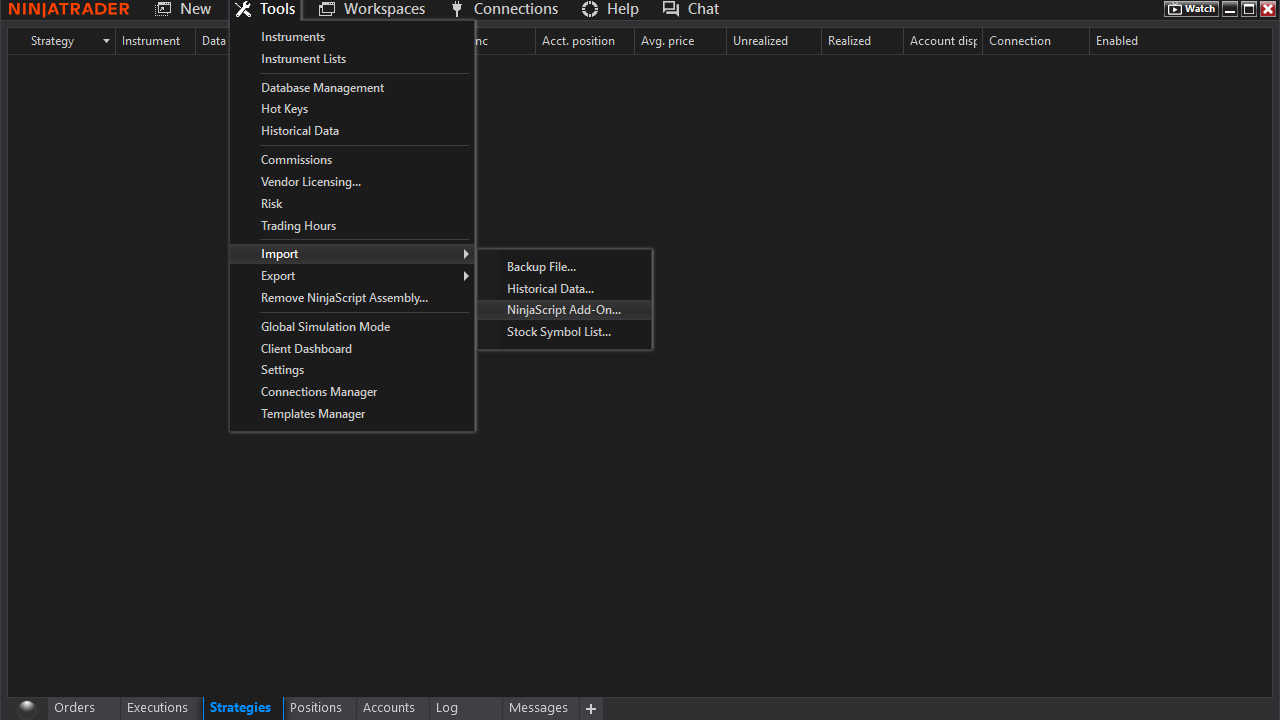
Task: Switch to the Log tab
Action: [446, 707]
